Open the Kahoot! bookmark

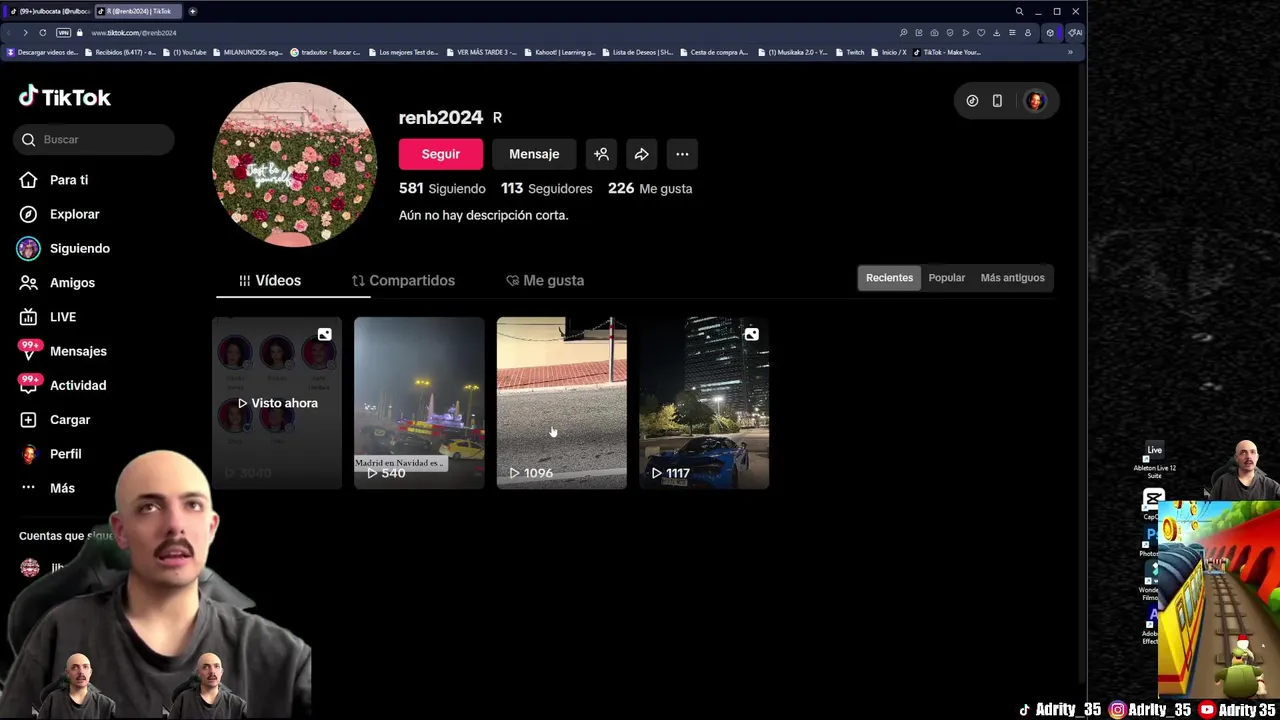tap(559, 52)
